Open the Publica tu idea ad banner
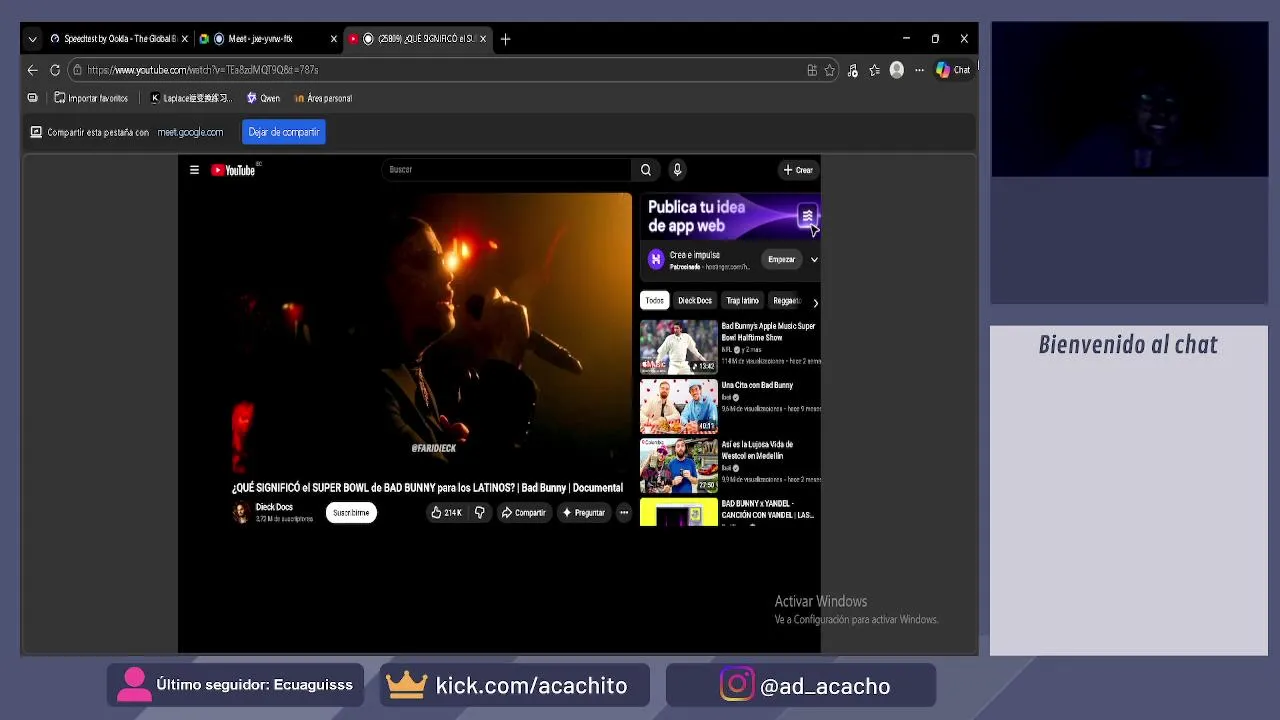The image size is (1280, 720). point(730,217)
